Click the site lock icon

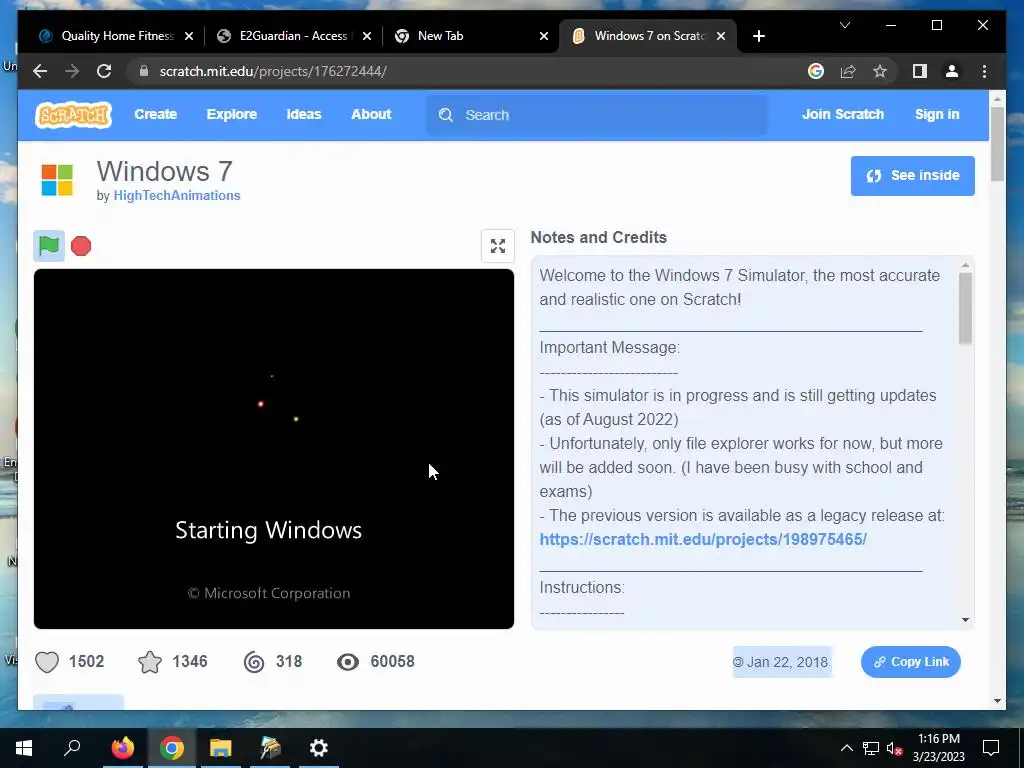(144, 71)
